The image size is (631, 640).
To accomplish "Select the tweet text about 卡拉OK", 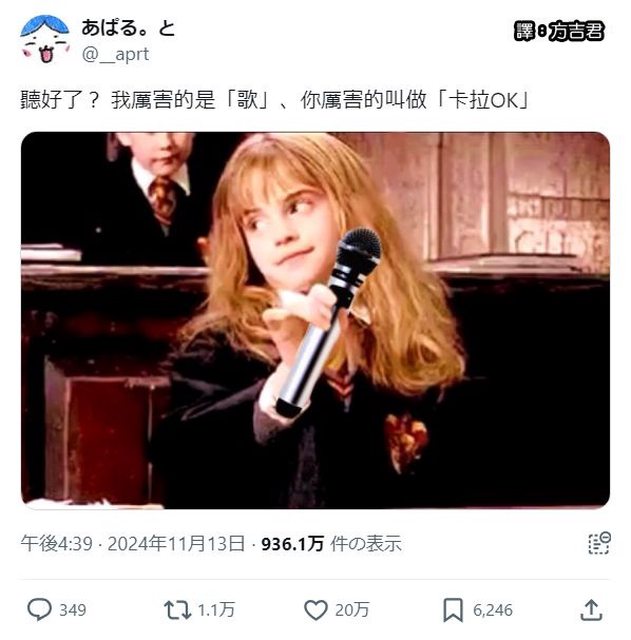I will click(x=275, y=100).
